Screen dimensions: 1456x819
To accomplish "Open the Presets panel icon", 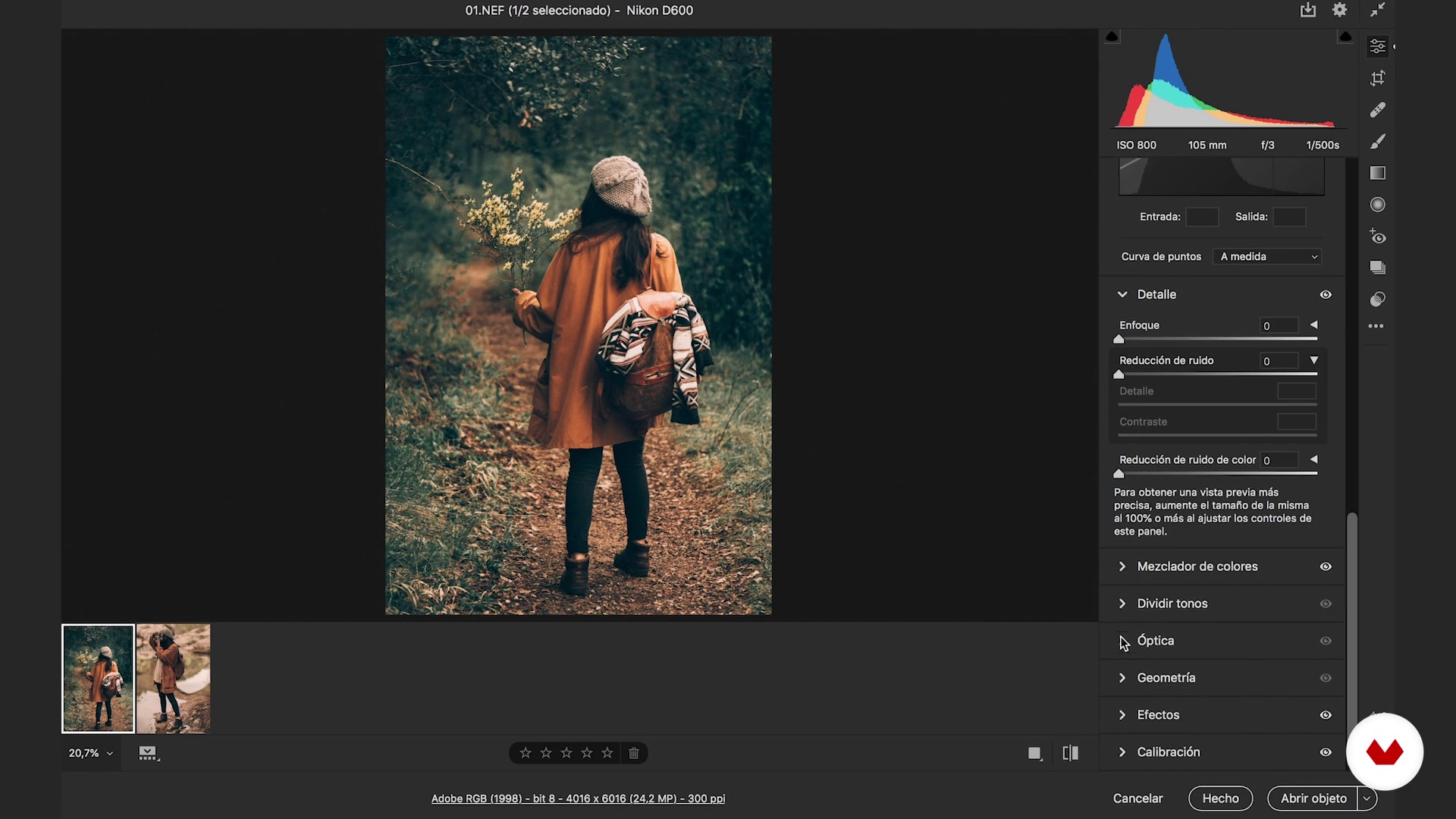I will click(1377, 300).
